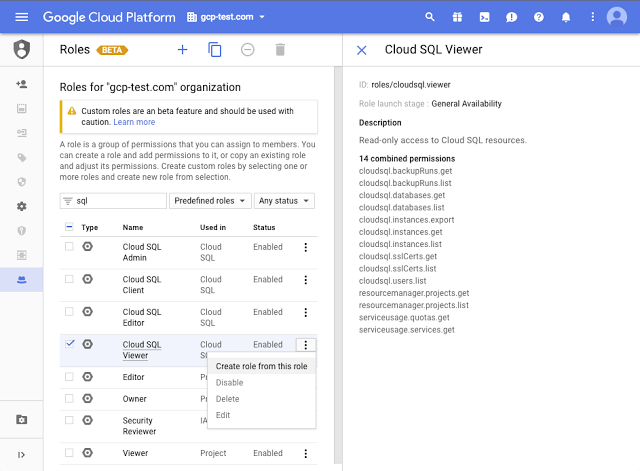The height and width of the screenshot is (471, 640).
Task: Click the Owner role name
Action: click(x=134, y=399)
